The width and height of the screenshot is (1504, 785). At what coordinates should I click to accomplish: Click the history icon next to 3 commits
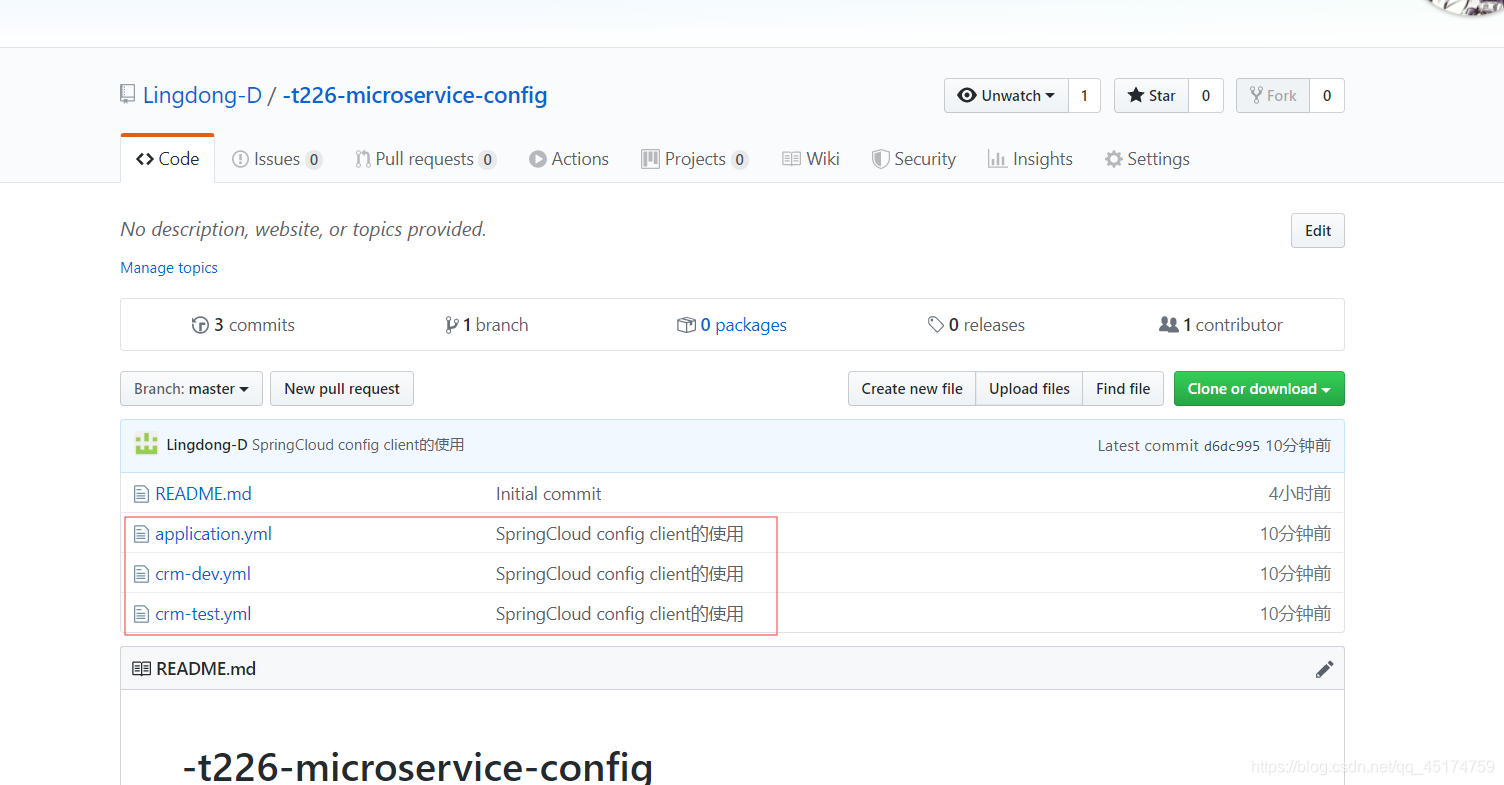(200, 325)
